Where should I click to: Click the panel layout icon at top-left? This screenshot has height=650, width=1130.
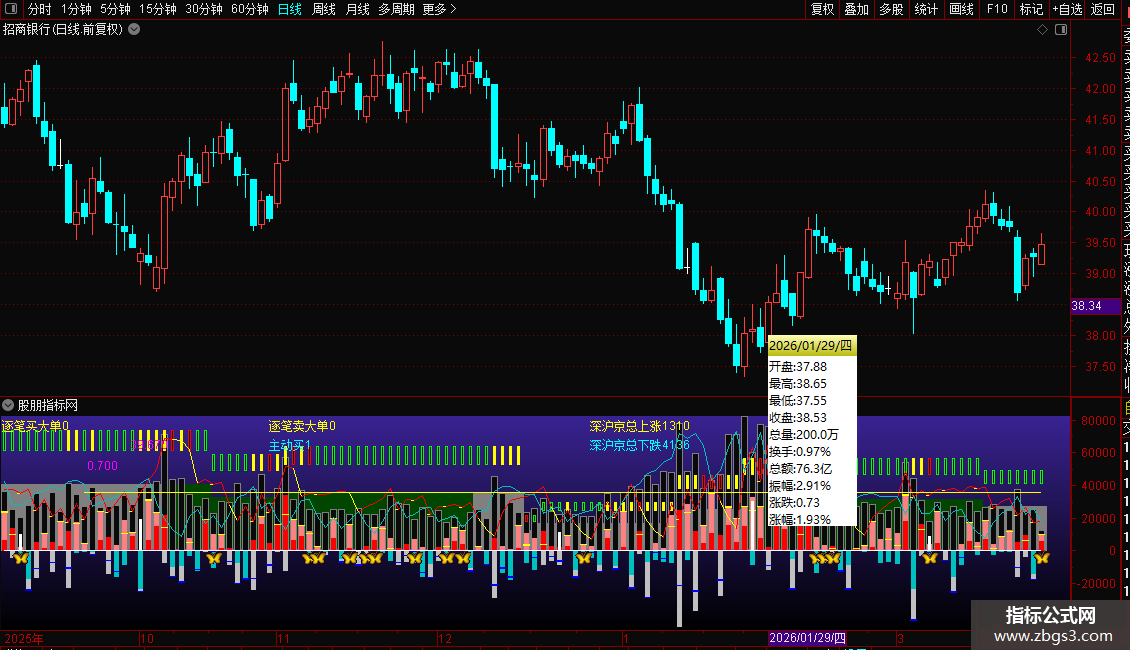11,9
